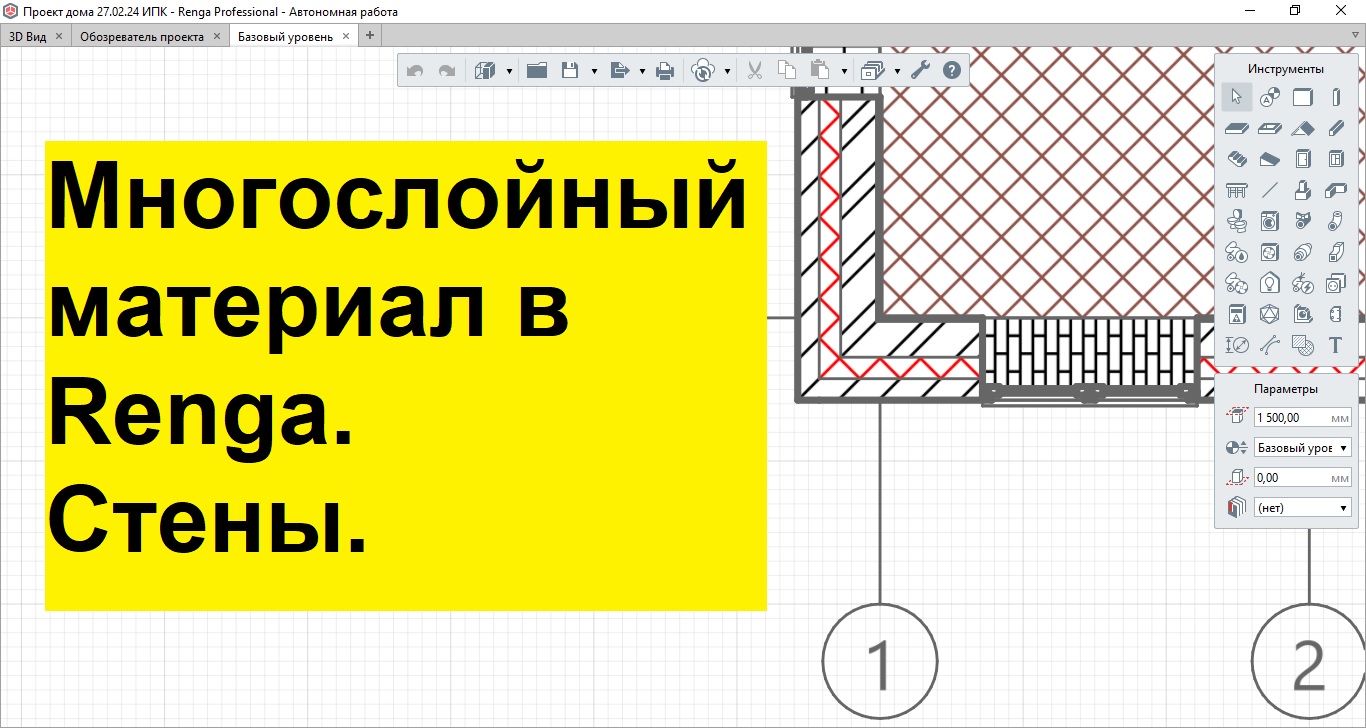Close the 'Базовый уровень' tab
The image size is (1366, 728).
point(346,36)
